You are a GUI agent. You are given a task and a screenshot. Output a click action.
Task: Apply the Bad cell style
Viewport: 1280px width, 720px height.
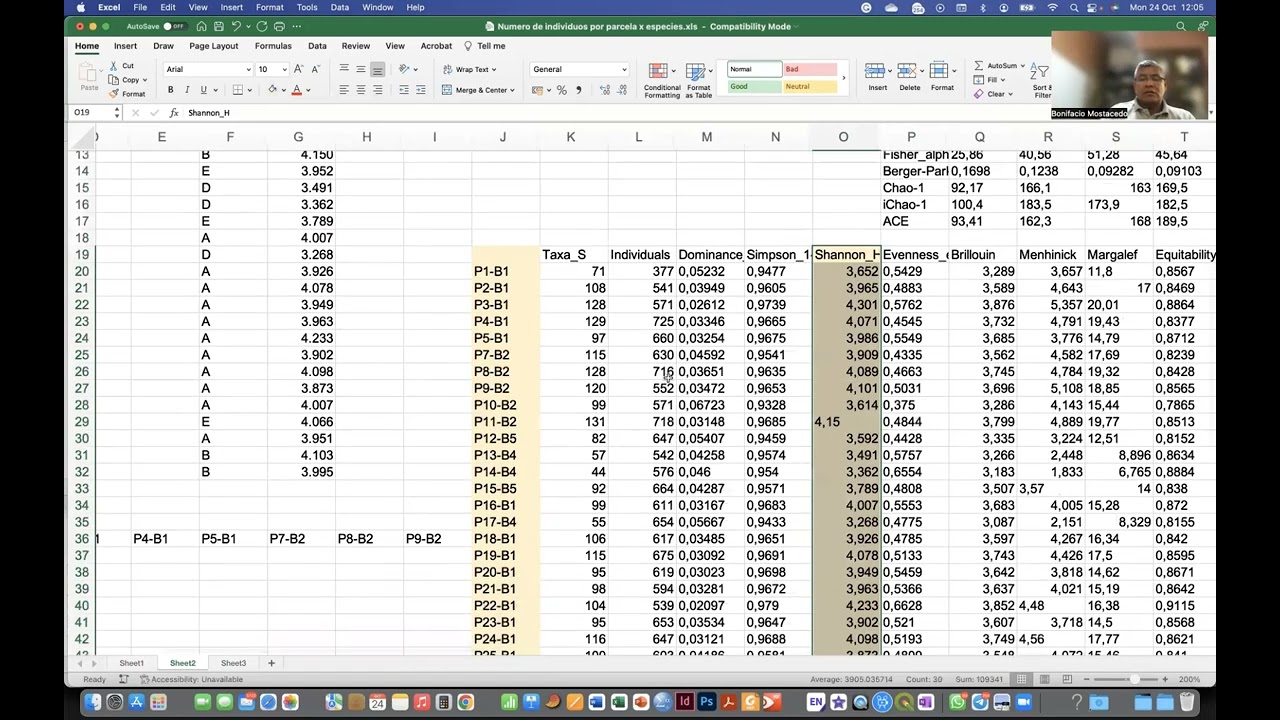(810, 69)
